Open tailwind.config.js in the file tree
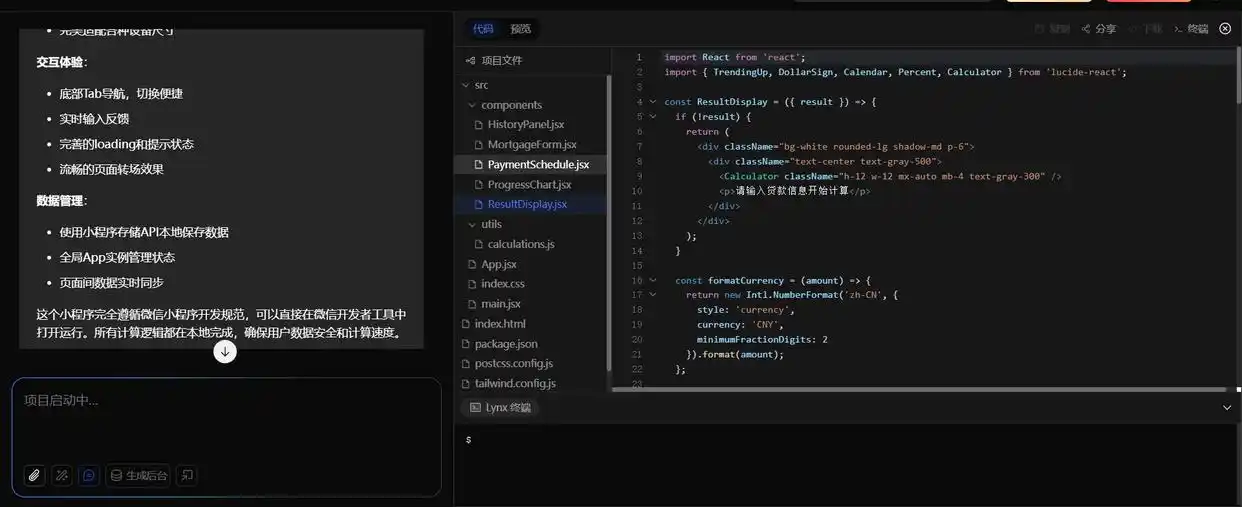Image resolution: width=1242 pixels, height=507 pixels. tap(515, 383)
